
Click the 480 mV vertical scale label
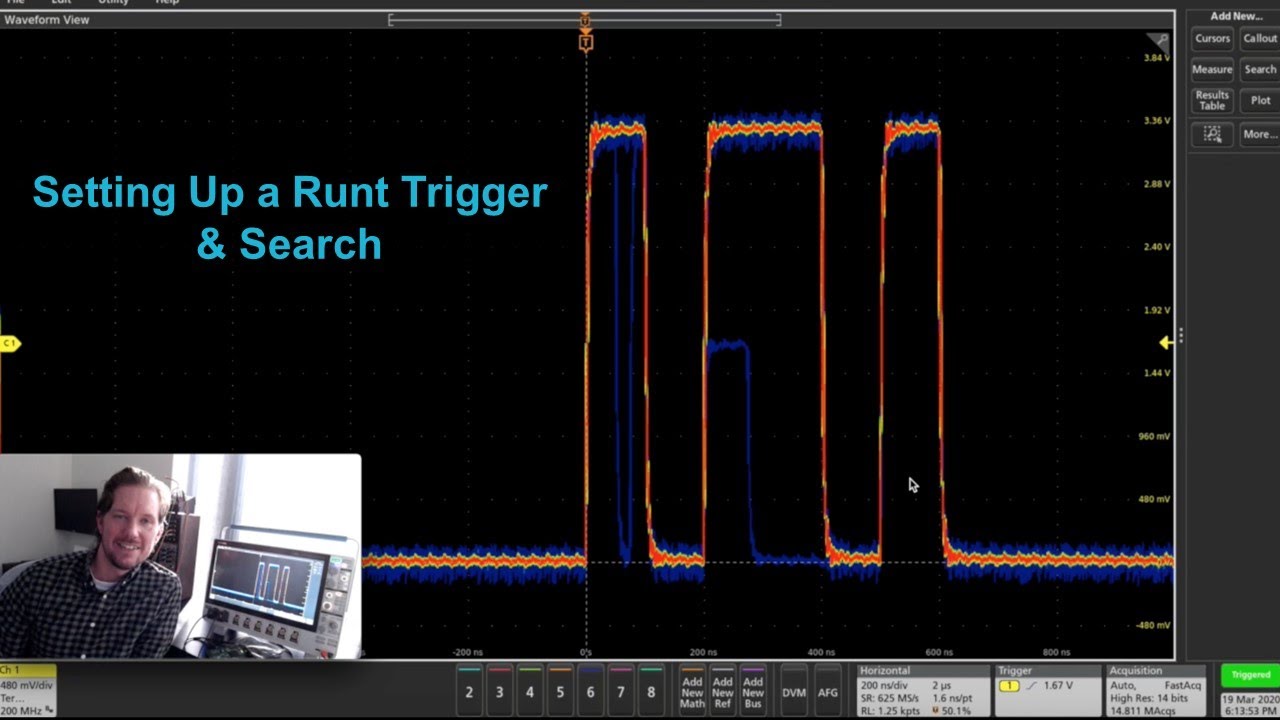tap(1156, 499)
